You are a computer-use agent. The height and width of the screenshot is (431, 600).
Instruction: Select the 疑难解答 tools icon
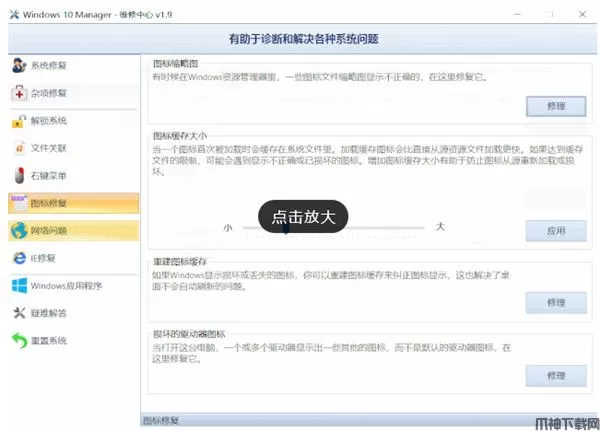click(x=19, y=313)
